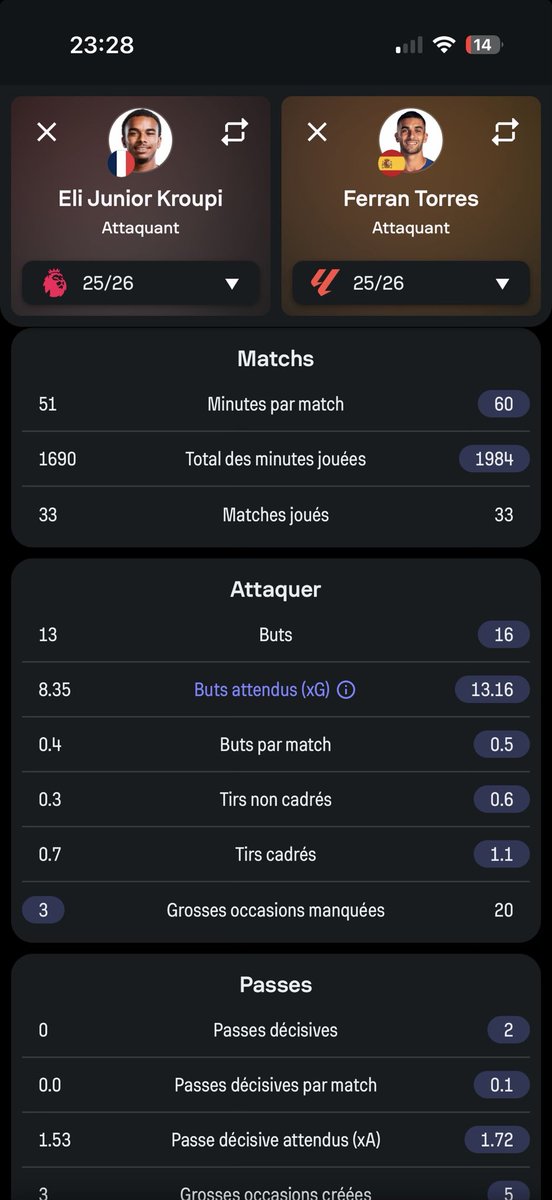Open Ferran Torres' profile photo
Screen dimensions: 552x1200
(x=411, y=140)
